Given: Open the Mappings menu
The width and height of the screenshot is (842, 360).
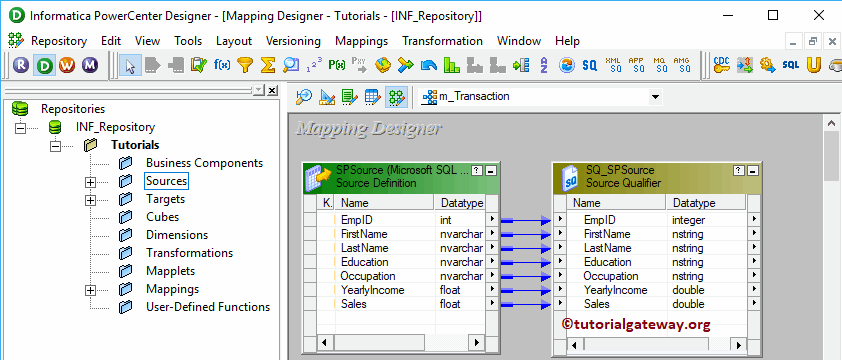Looking at the screenshot, I should click(361, 41).
